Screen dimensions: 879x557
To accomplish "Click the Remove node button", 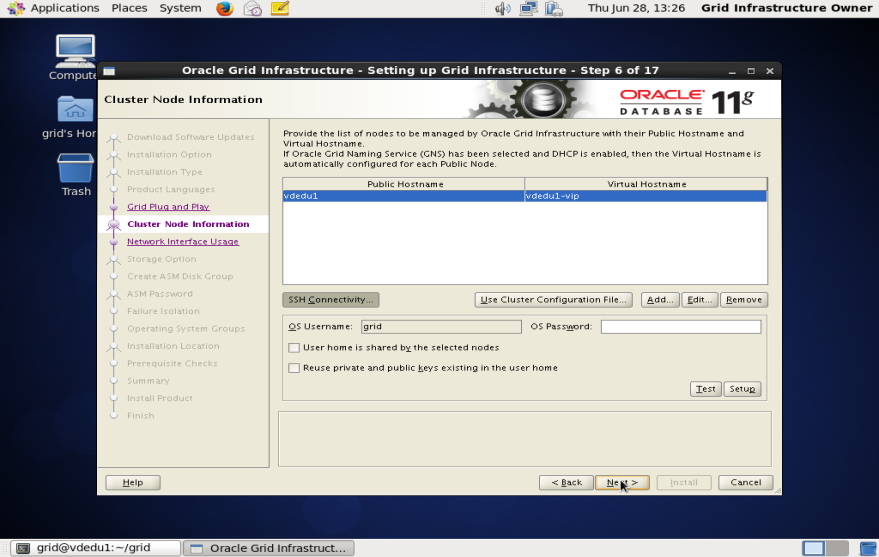I will coord(744,300).
